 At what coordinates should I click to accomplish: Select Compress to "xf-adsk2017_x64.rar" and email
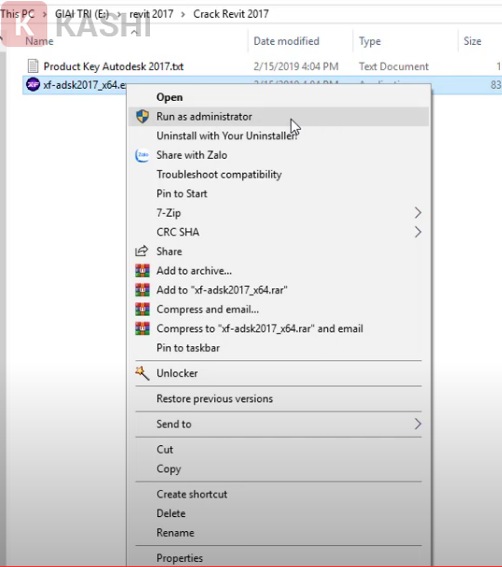(x=260, y=328)
